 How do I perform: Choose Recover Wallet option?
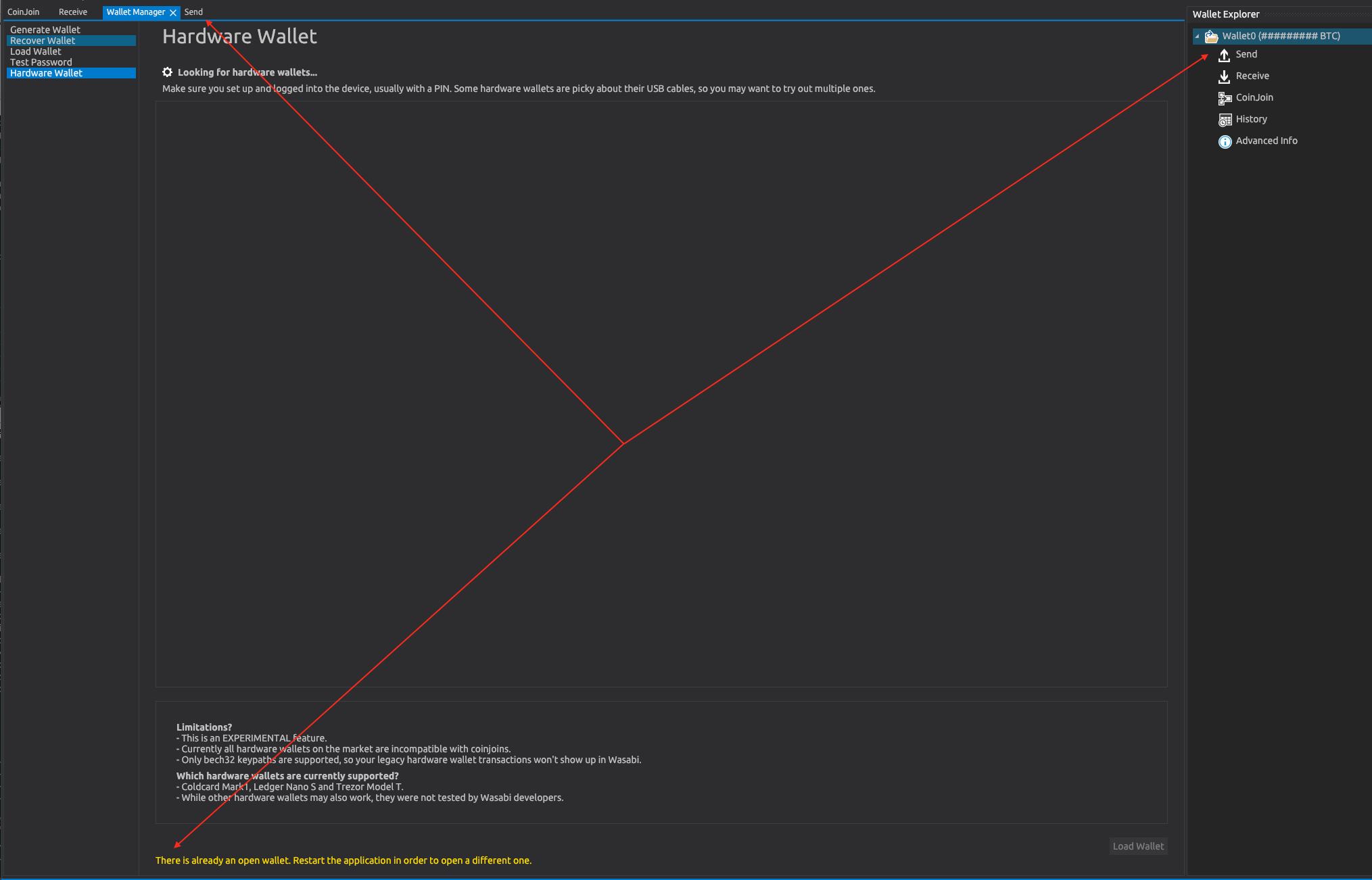pyautogui.click(x=42, y=40)
